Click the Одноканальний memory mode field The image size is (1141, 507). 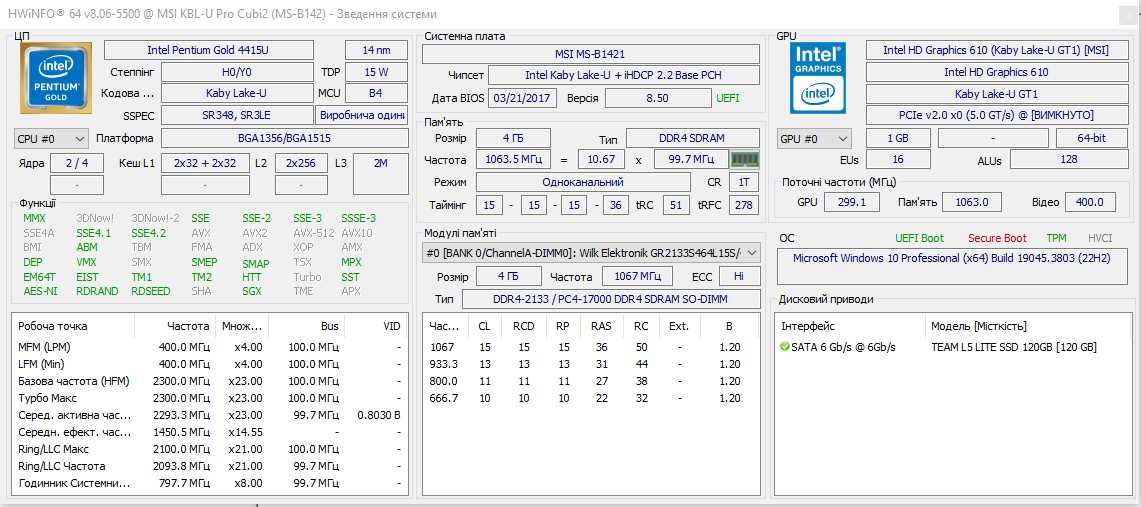(x=583, y=182)
